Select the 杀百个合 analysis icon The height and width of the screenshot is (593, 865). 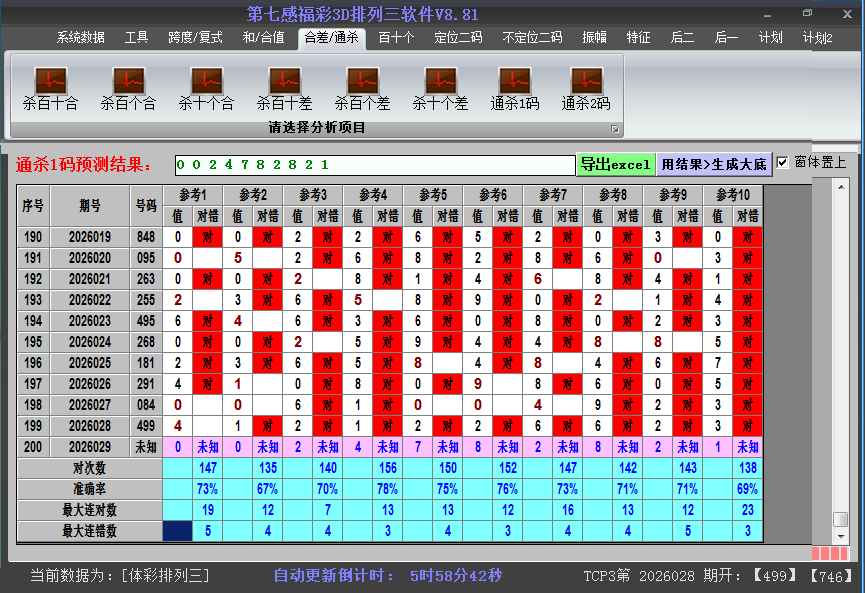coord(127,85)
